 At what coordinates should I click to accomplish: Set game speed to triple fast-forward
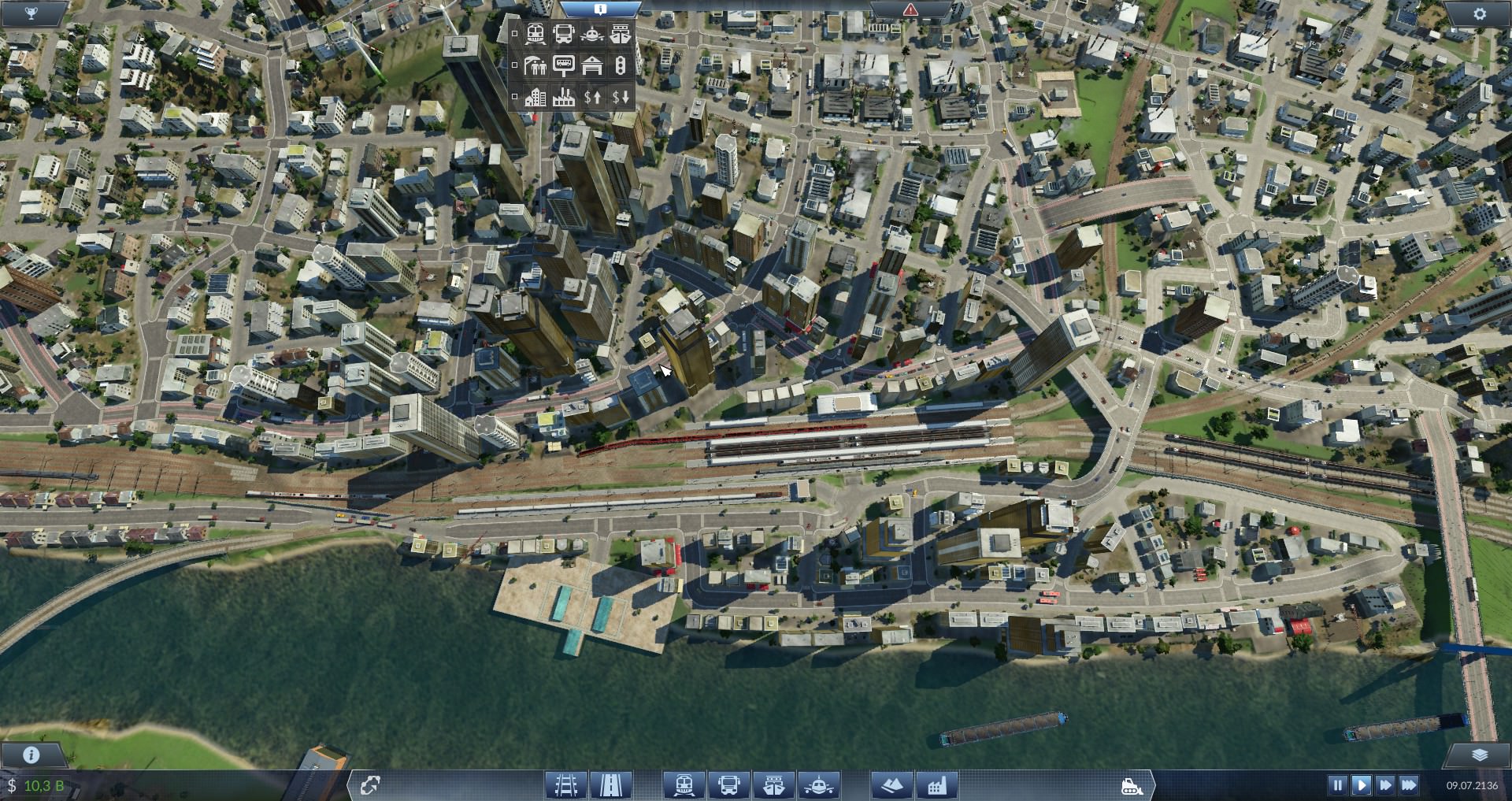pyautogui.click(x=1410, y=785)
